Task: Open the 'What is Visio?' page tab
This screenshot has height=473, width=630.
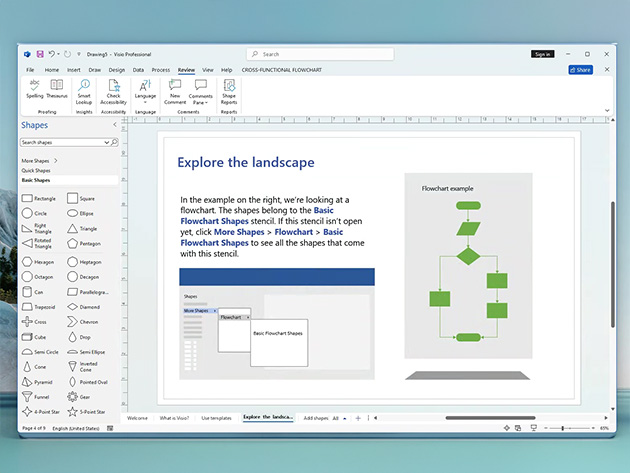Action: pyautogui.click(x=175, y=416)
